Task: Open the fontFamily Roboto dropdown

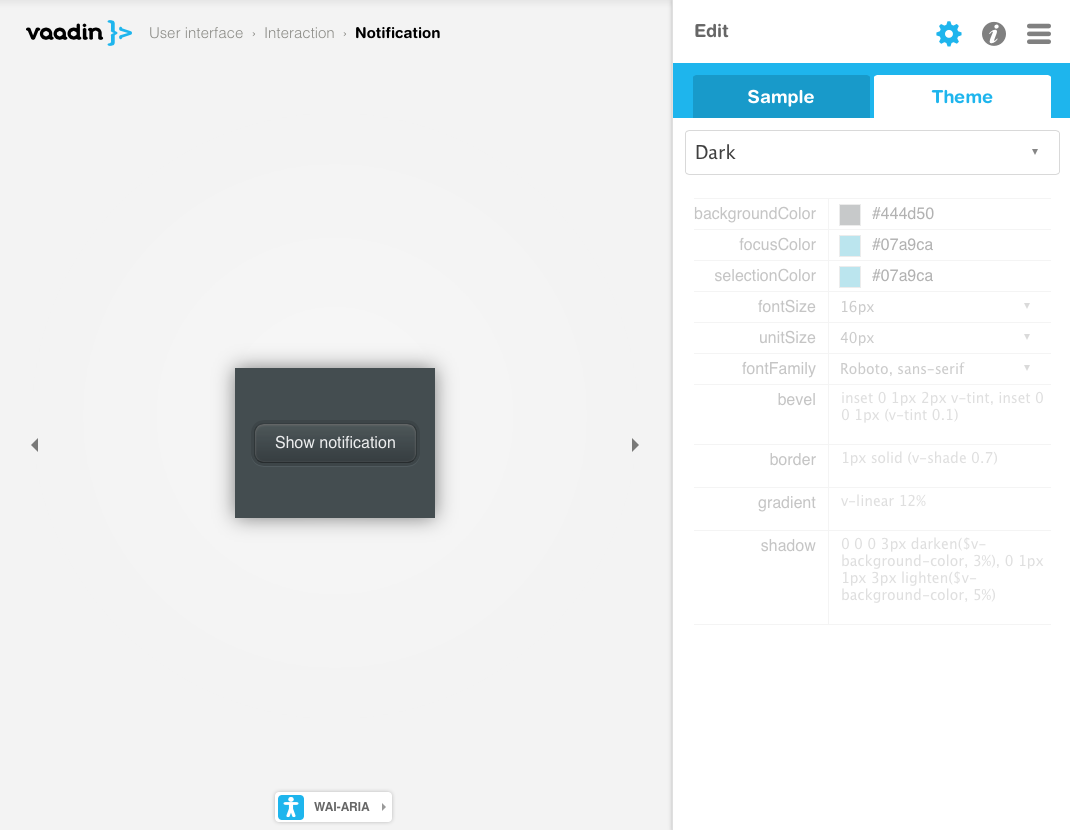Action: 938,369
